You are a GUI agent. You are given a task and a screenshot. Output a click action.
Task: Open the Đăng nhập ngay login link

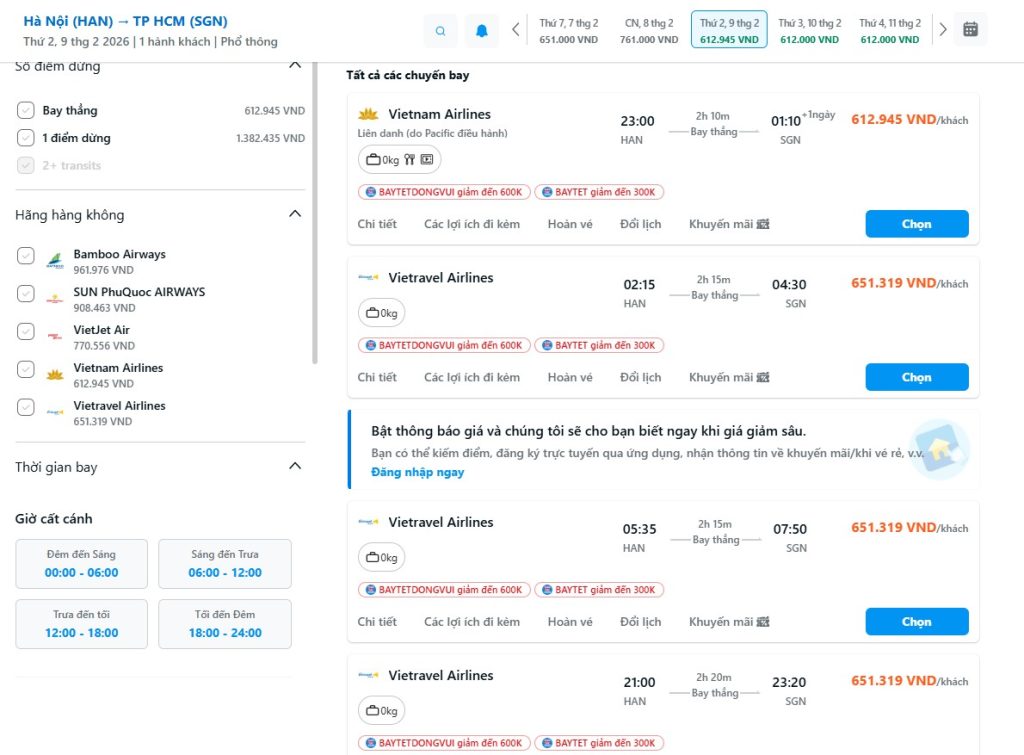click(x=417, y=472)
